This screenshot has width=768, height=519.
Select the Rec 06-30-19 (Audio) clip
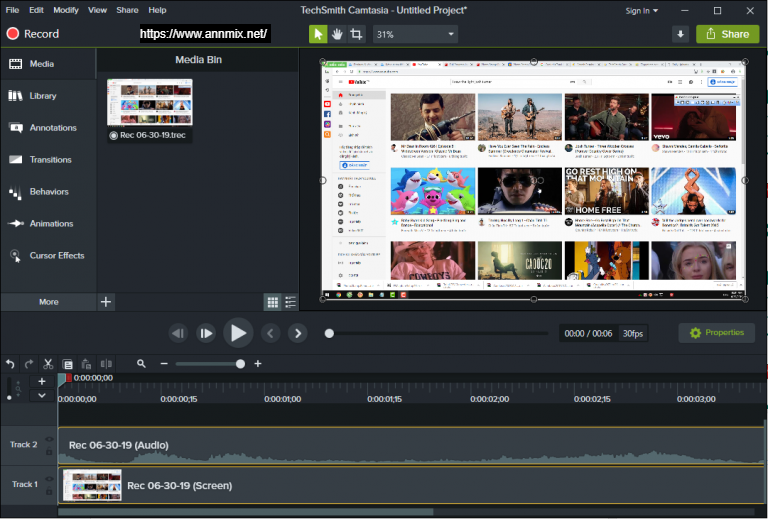(410, 446)
